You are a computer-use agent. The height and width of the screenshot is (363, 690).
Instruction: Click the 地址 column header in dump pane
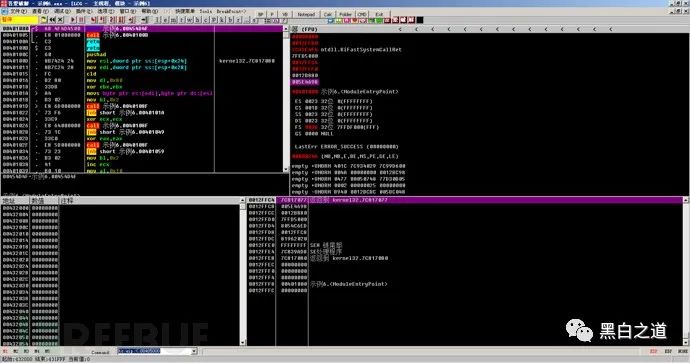[15, 201]
